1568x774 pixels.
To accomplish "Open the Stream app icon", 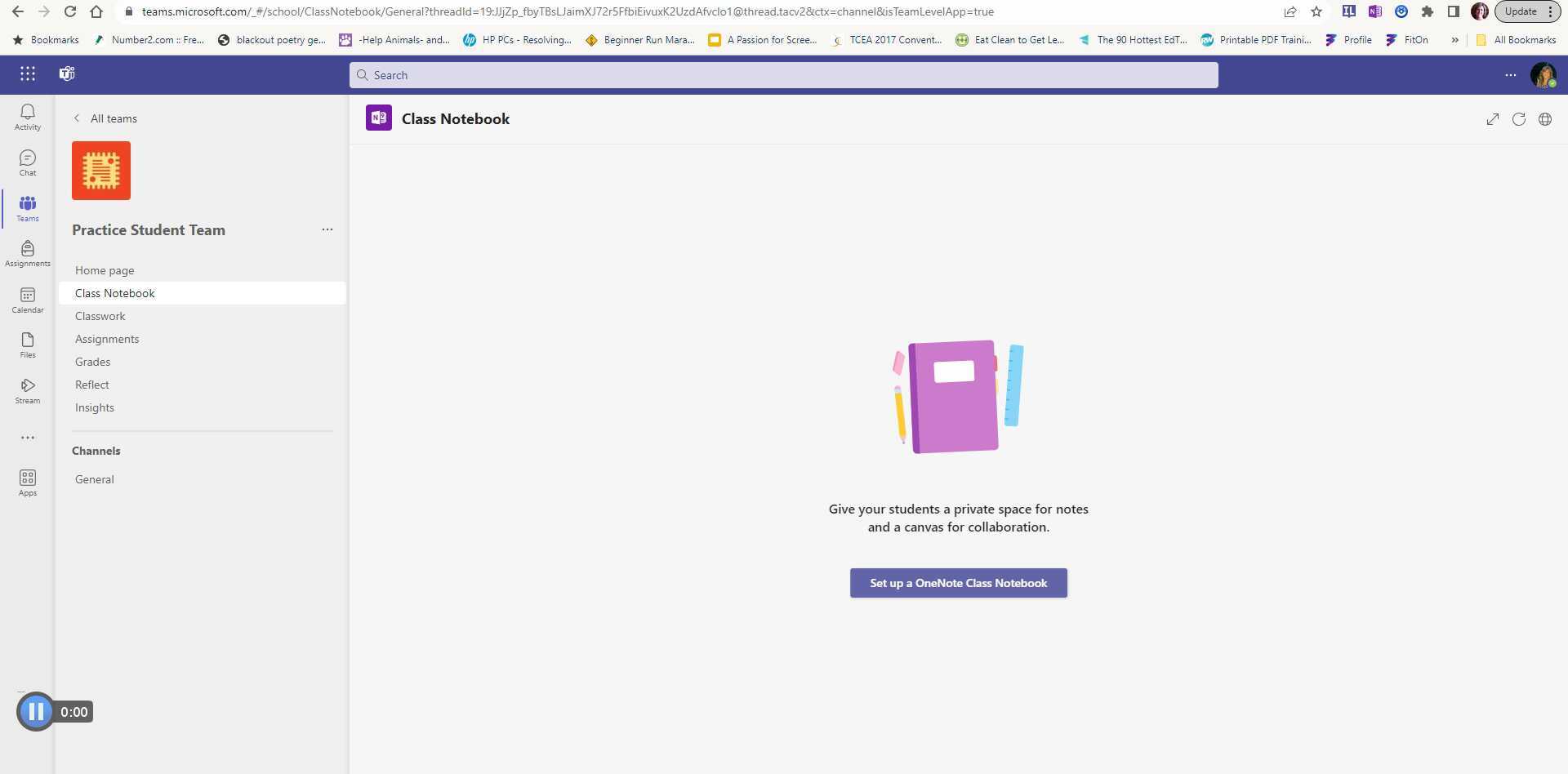I will 28,390.
